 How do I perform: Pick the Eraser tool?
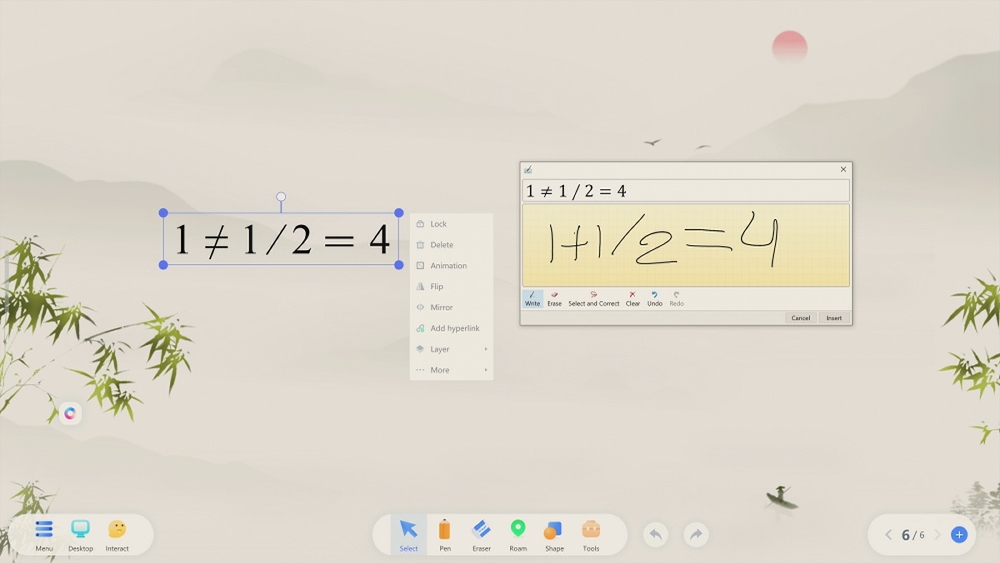pyautogui.click(x=481, y=535)
